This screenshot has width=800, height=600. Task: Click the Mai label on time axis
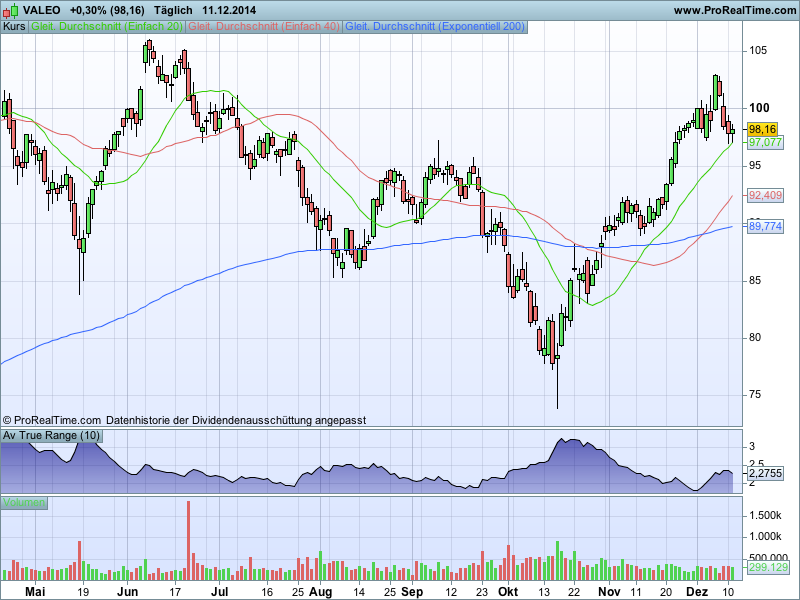coord(35,592)
